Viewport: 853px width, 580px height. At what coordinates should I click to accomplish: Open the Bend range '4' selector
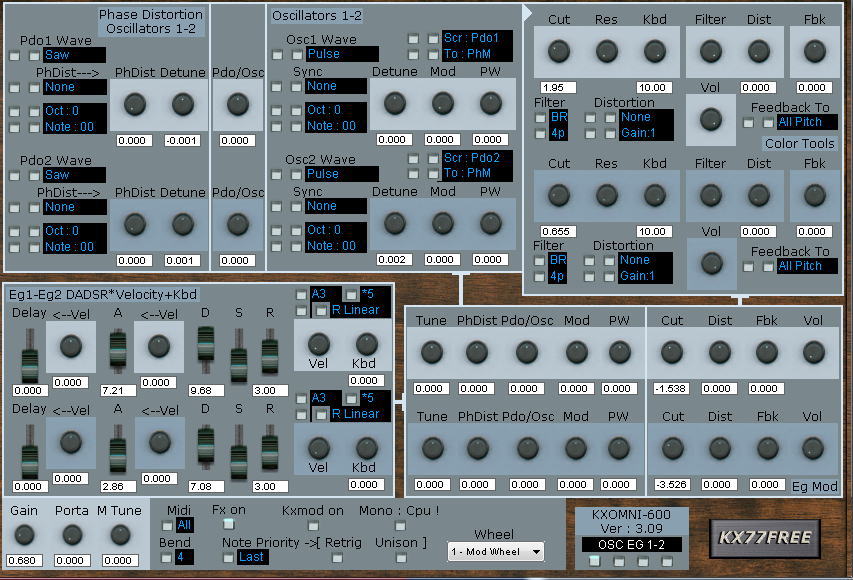(184, 557)
